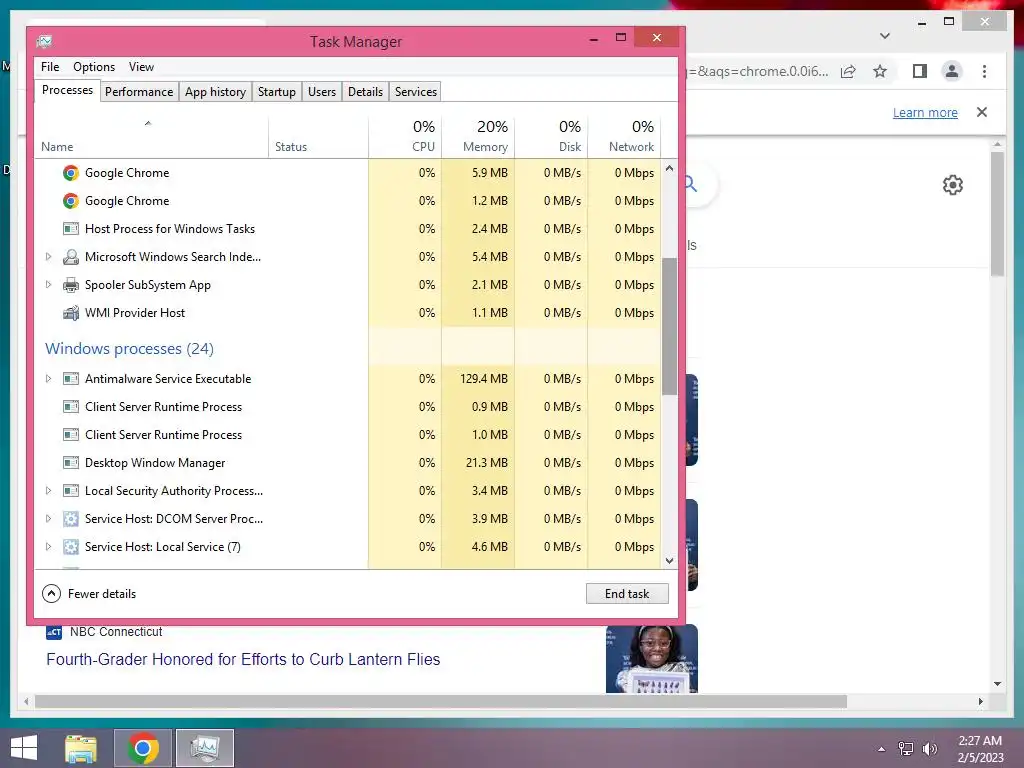Click the Desktop Window Manager icon
Screen dimensions: 1024x768
click(x=71, y=463)
